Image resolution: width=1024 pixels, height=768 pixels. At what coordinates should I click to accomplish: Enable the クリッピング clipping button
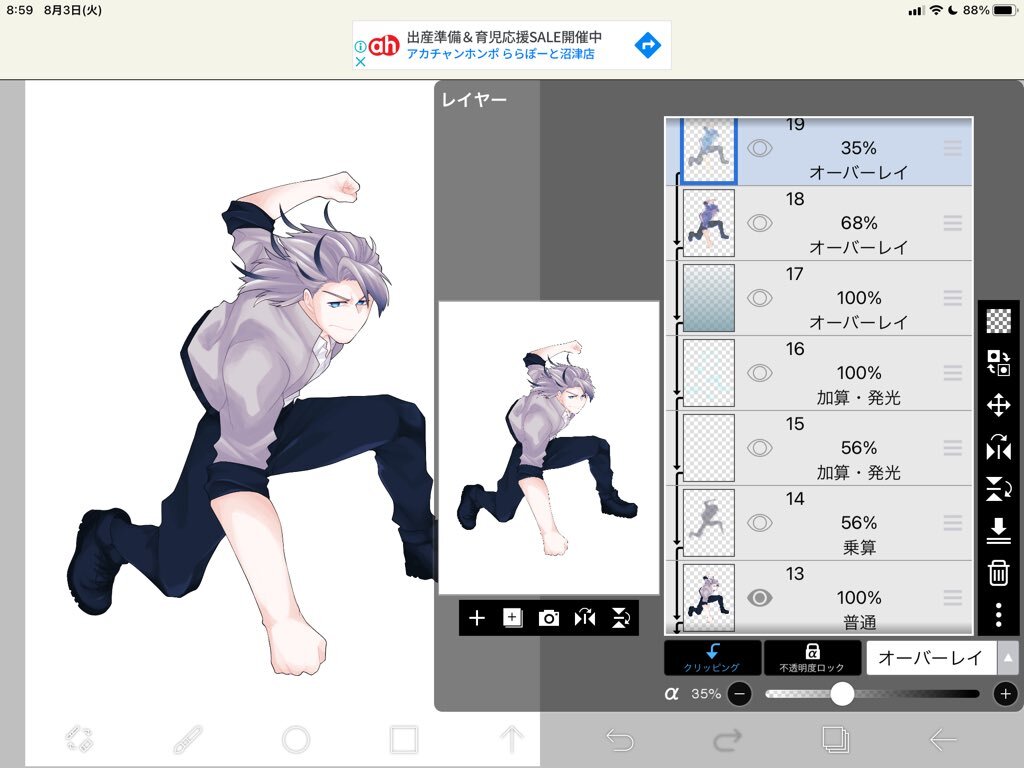pyautogui.click(x=712, y=657)
